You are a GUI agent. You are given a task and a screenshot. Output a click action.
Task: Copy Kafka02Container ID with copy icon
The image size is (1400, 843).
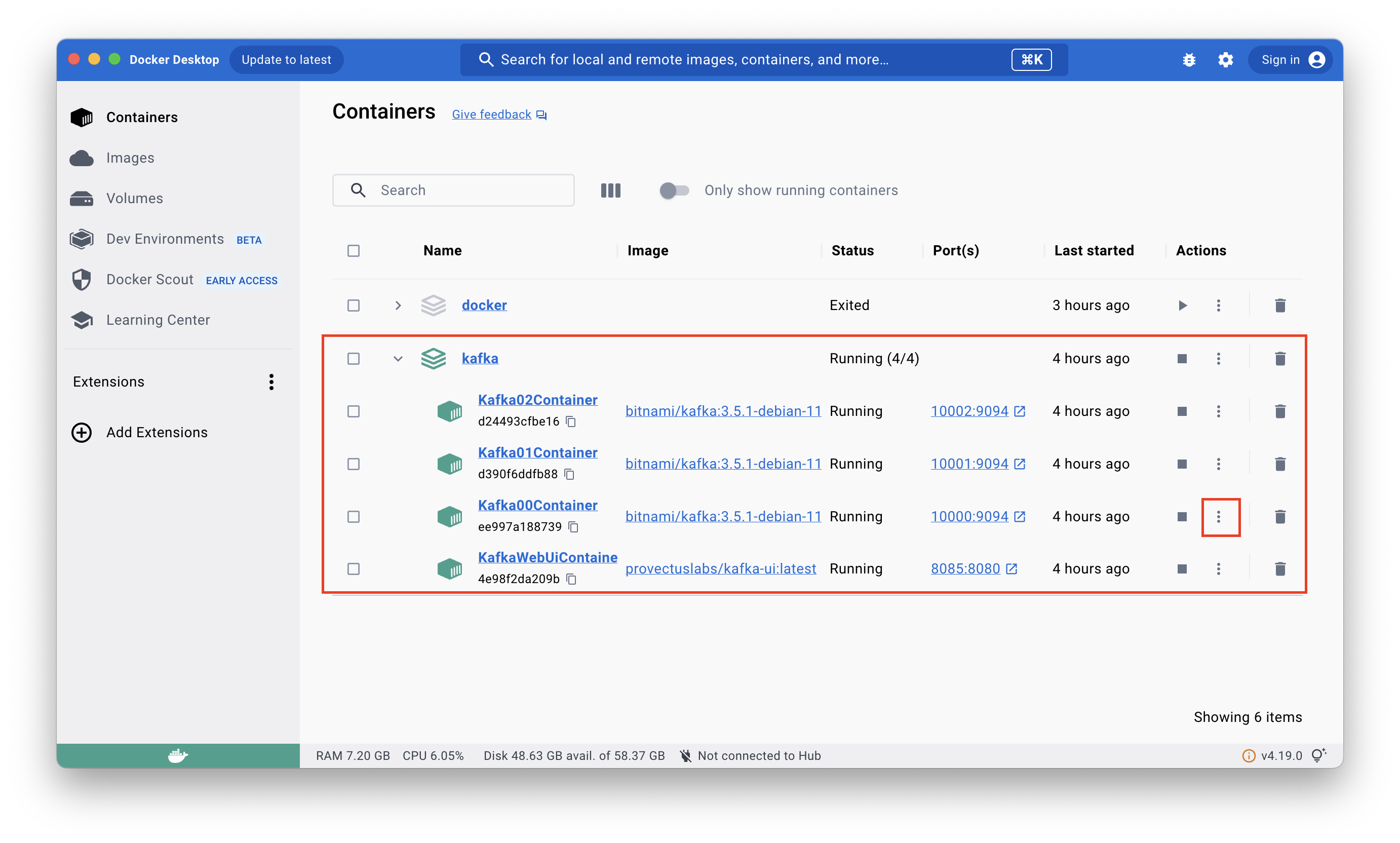pyautogui.click(x=571, y=421)
